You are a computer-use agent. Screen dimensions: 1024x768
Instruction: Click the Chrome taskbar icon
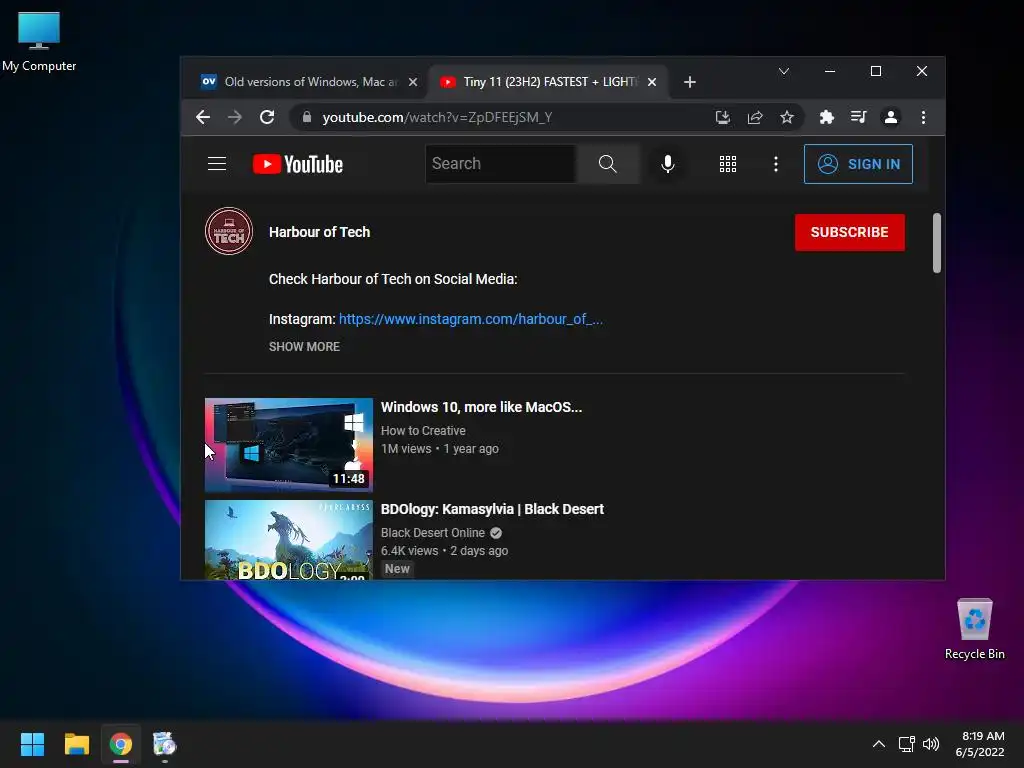(121, 744)
